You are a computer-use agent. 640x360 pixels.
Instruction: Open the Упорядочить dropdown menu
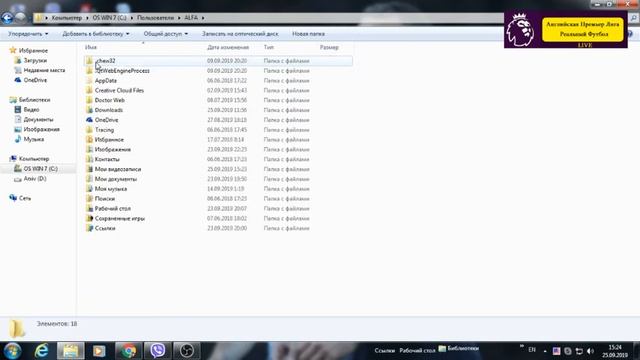tap(28, 34)
